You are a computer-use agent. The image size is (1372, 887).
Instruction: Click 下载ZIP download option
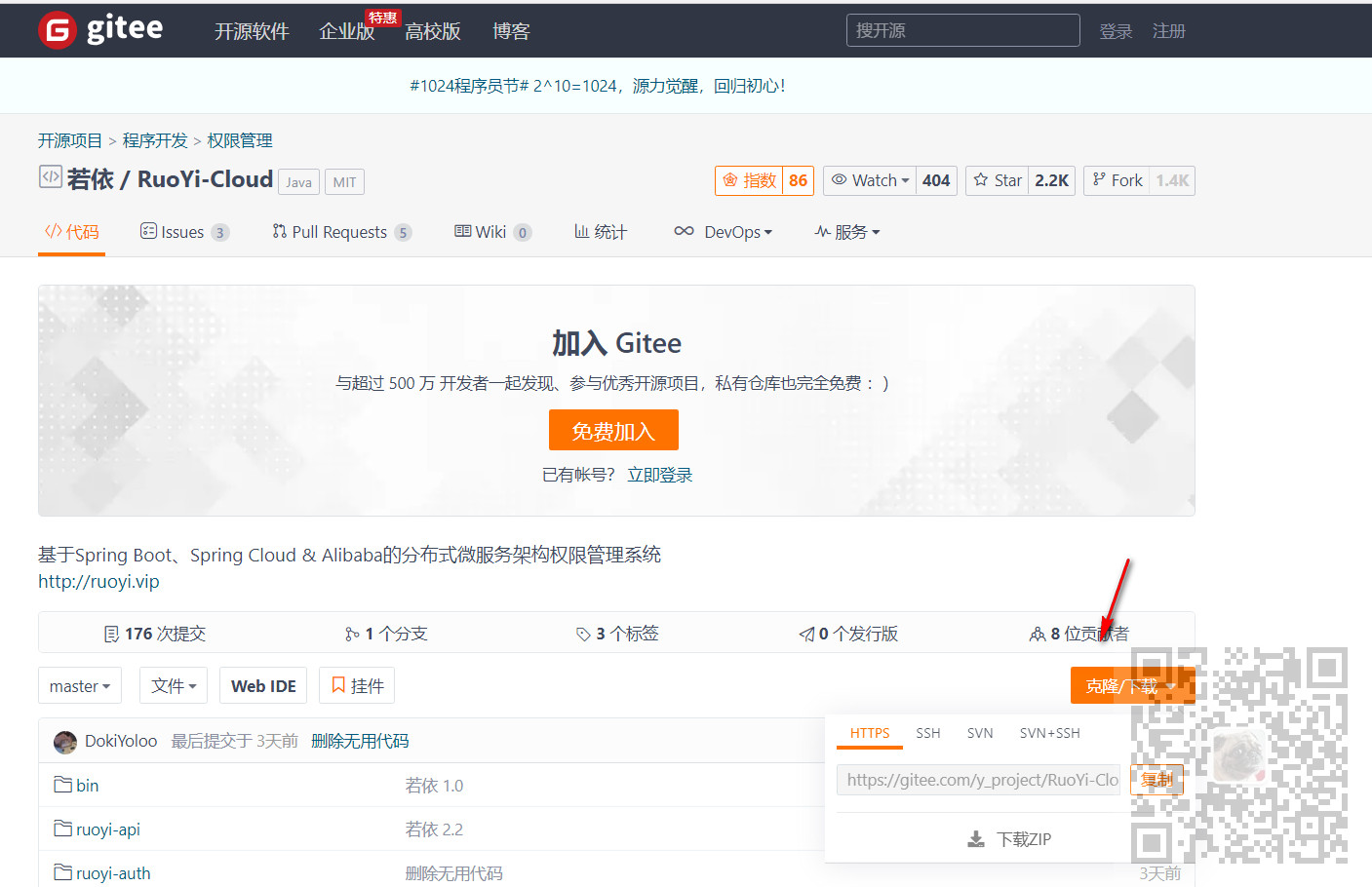pos(1009,839)
